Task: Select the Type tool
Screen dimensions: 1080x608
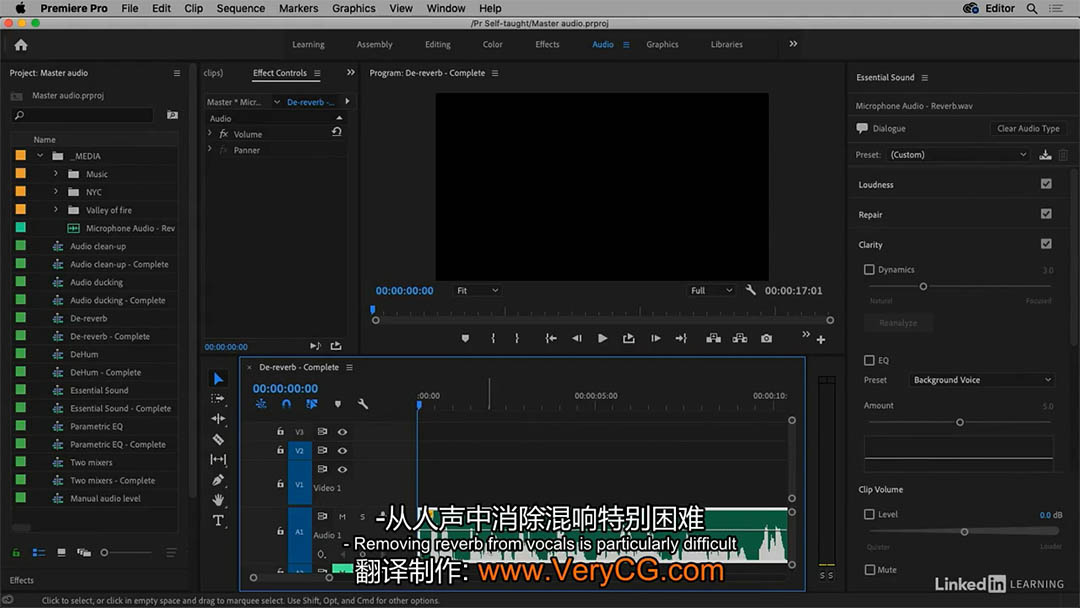Action: tap(218, 521)
